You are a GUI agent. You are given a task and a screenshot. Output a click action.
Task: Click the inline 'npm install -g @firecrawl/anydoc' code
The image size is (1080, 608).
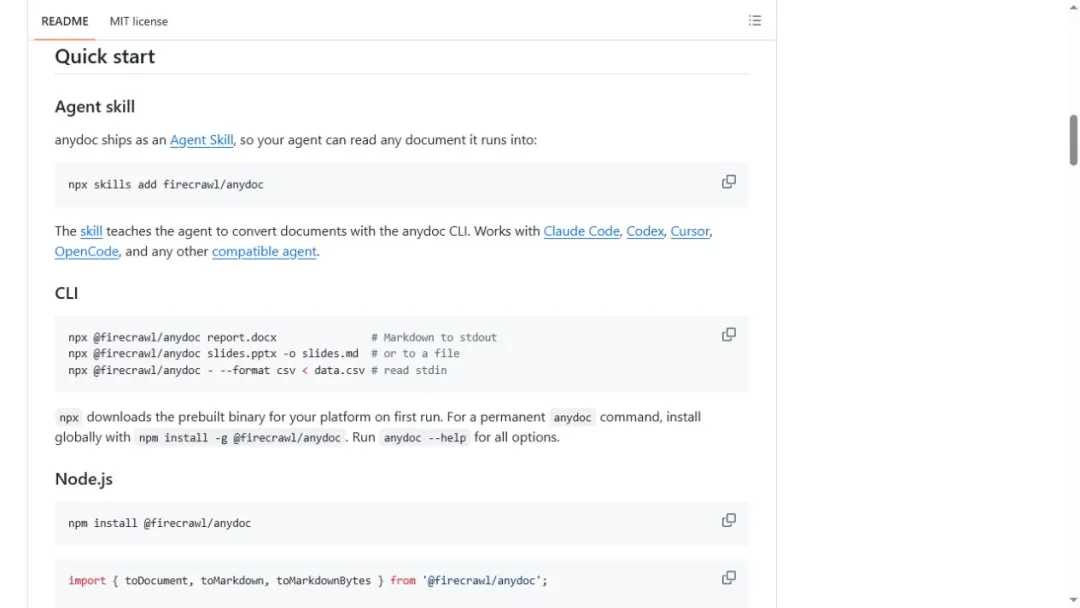coord(240,438)
